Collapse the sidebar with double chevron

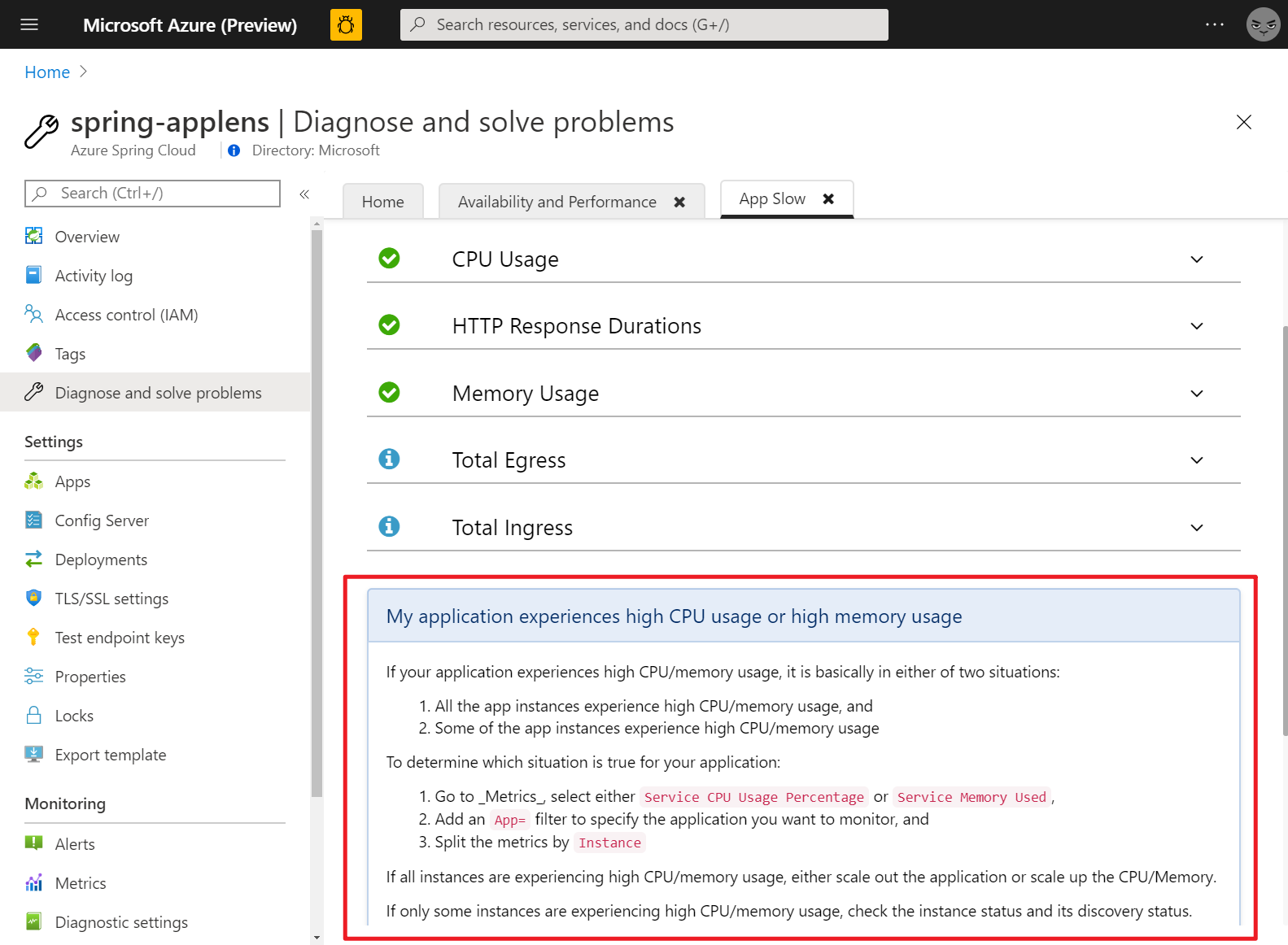[x=304, y=194]
